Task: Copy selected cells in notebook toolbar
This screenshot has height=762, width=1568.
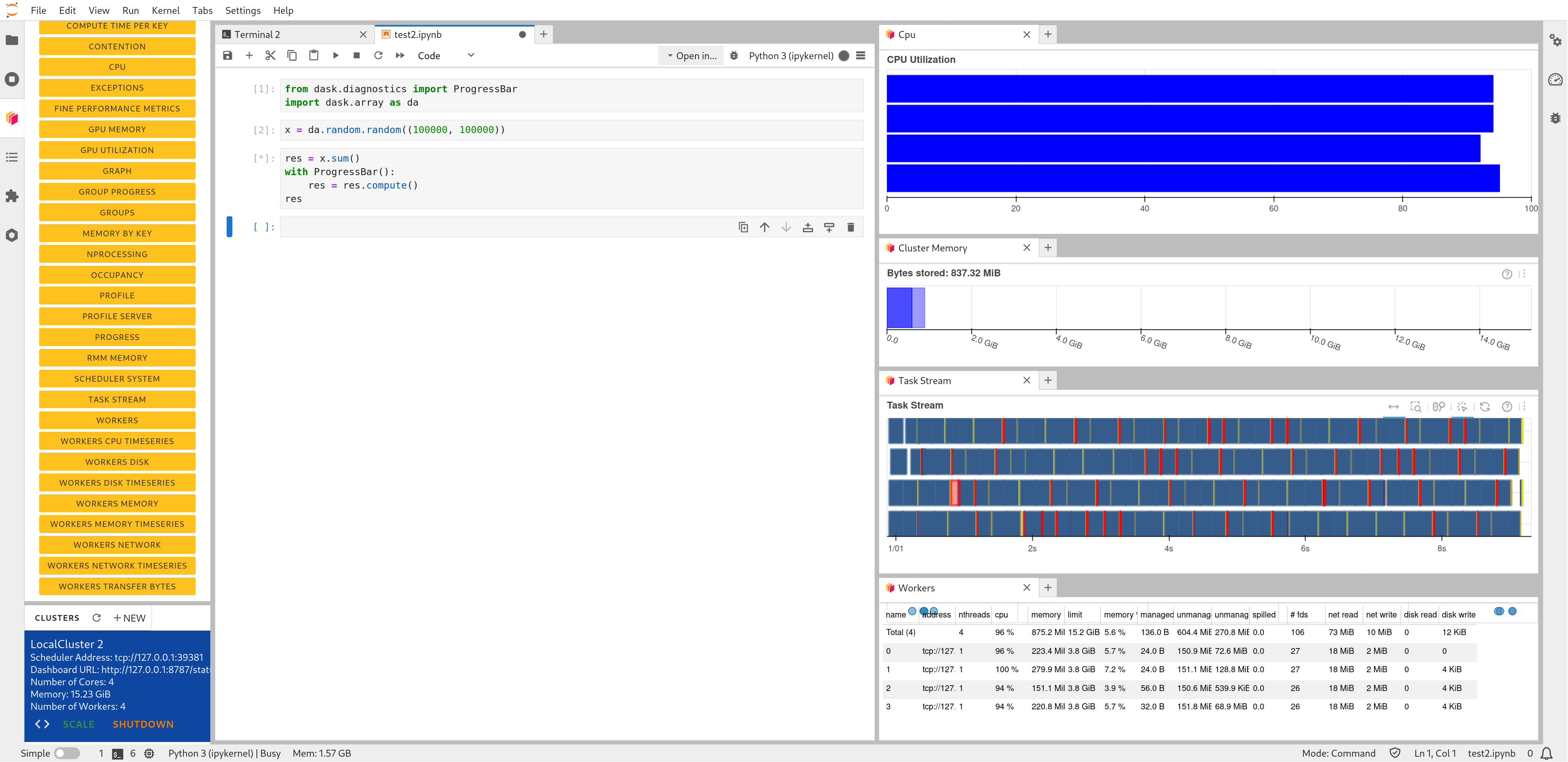Action: 292,56
